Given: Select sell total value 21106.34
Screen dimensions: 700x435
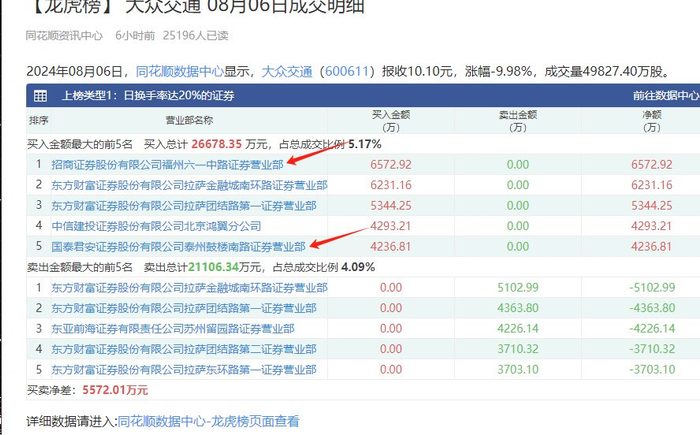Looking at the screenshot, I should pos(213,268).
